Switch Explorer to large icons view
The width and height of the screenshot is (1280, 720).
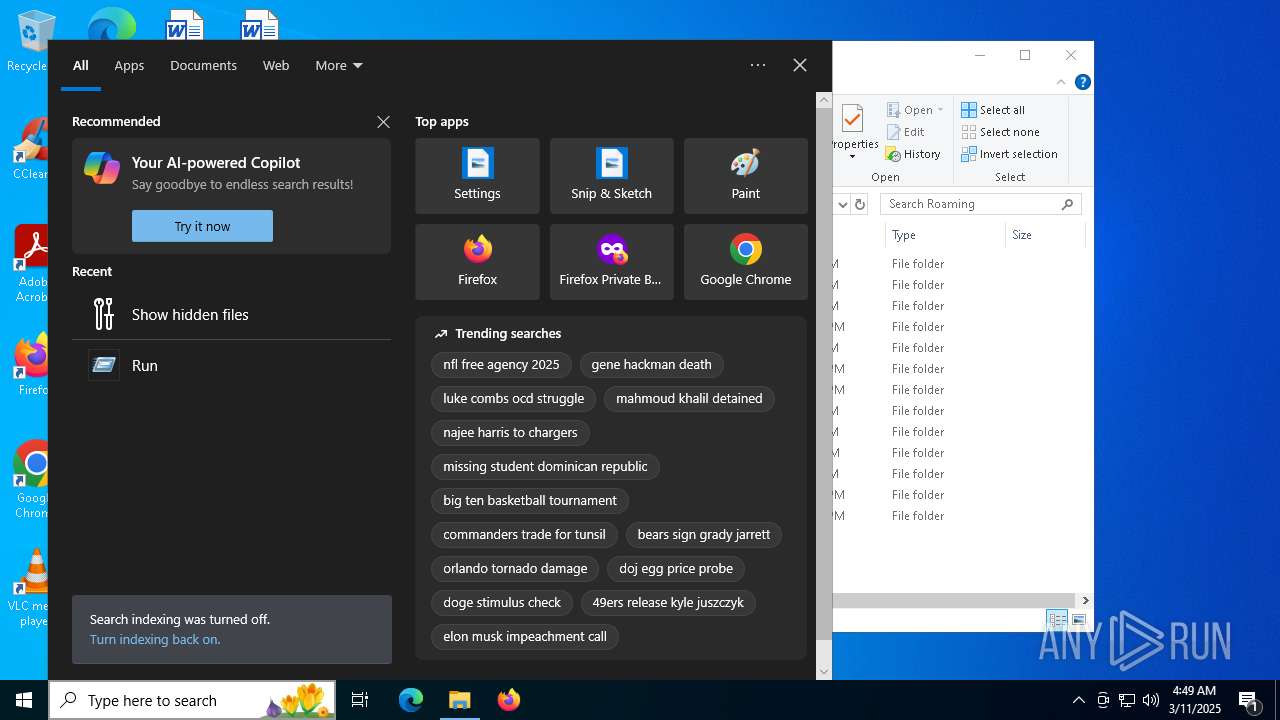coord(1078,620)
